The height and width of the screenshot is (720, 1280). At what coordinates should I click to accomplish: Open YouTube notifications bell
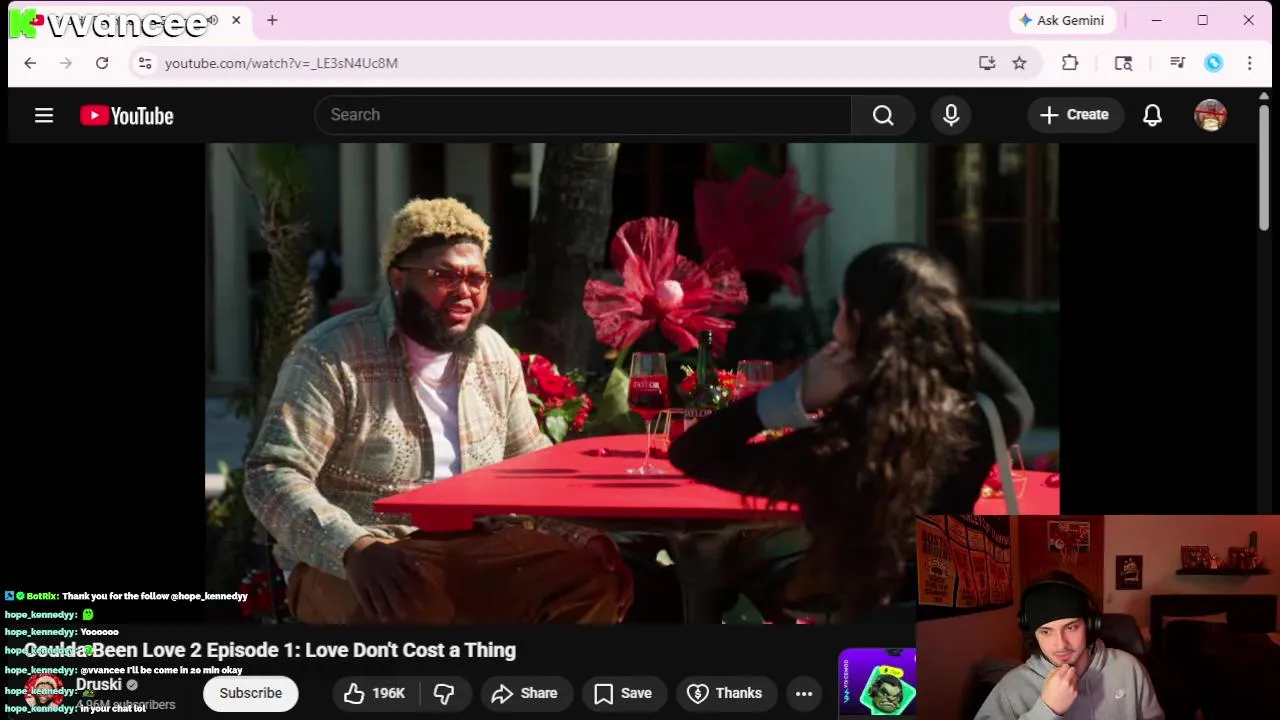pos(1152,115)
